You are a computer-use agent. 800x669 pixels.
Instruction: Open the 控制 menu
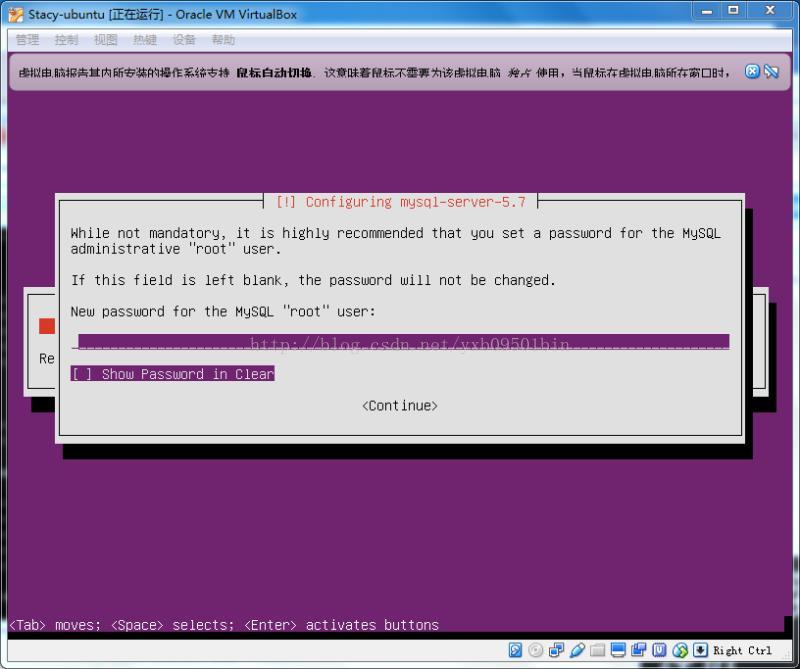[x=67, y=39]
